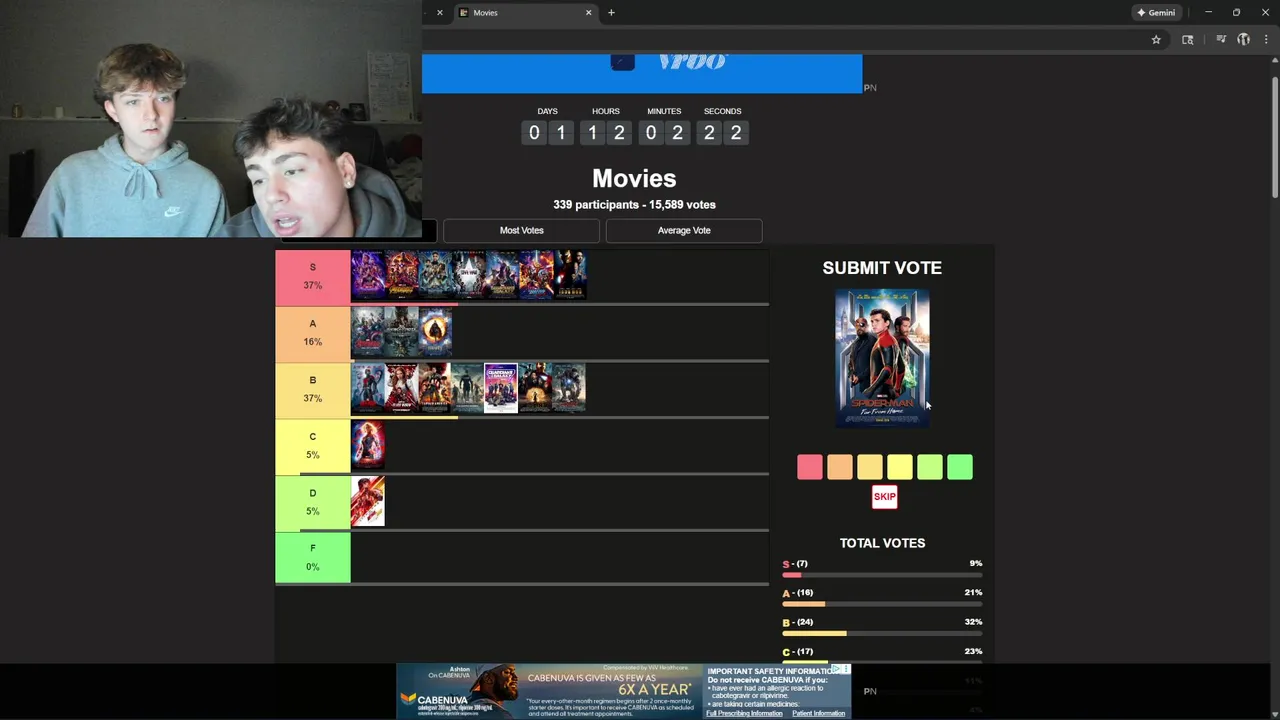
Task: Sort tier list by Average Vote
Action: pyautogui.click(x=684, y=230)
